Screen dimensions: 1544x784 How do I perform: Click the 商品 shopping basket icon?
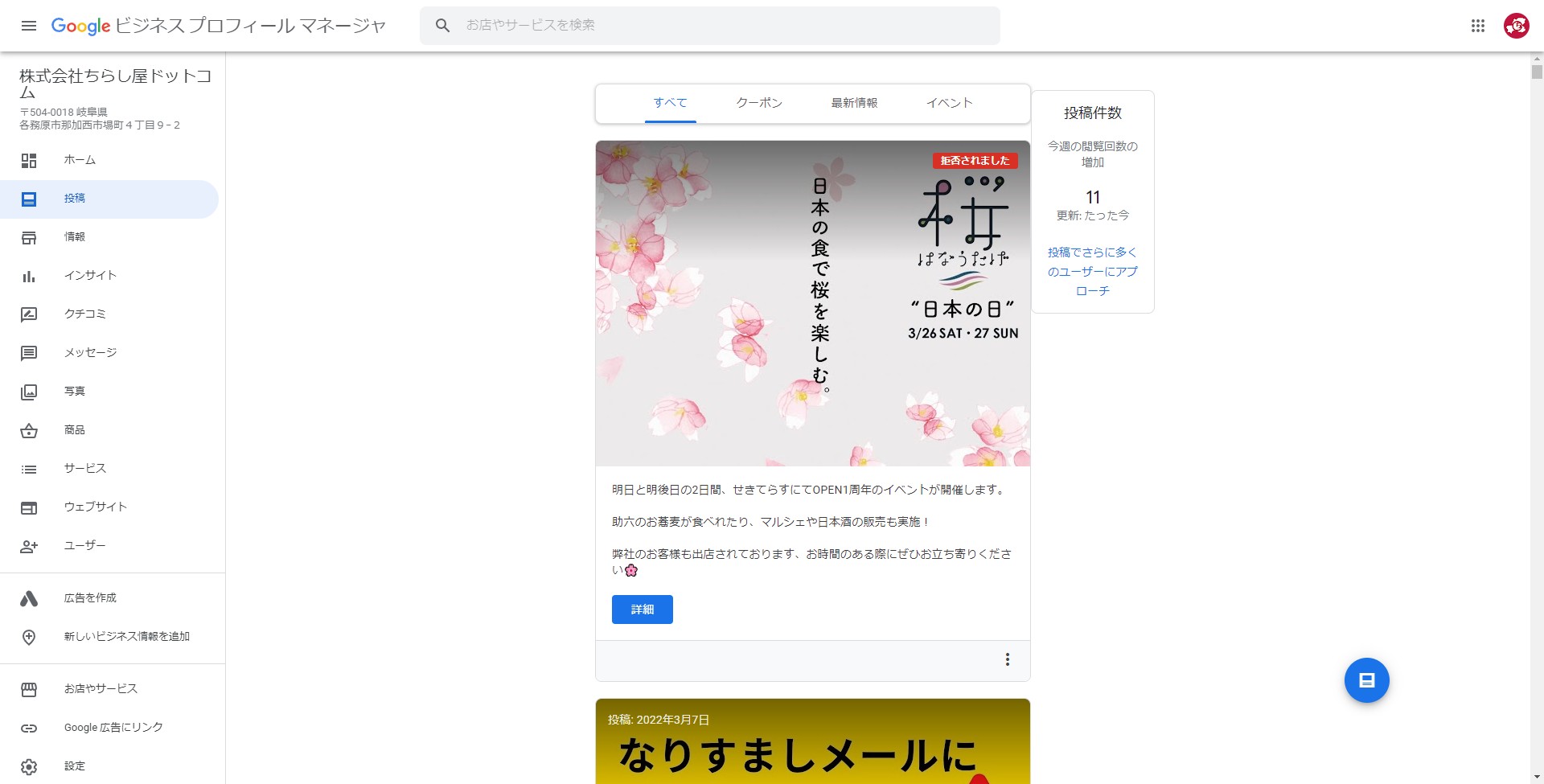point(29,430)
